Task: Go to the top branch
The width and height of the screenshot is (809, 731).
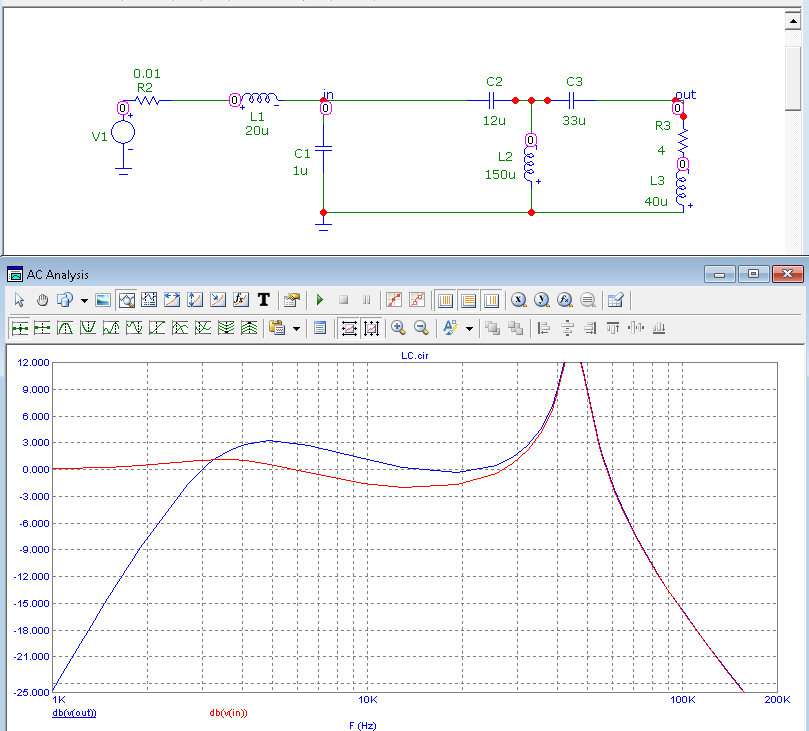Action: (249, 328)
